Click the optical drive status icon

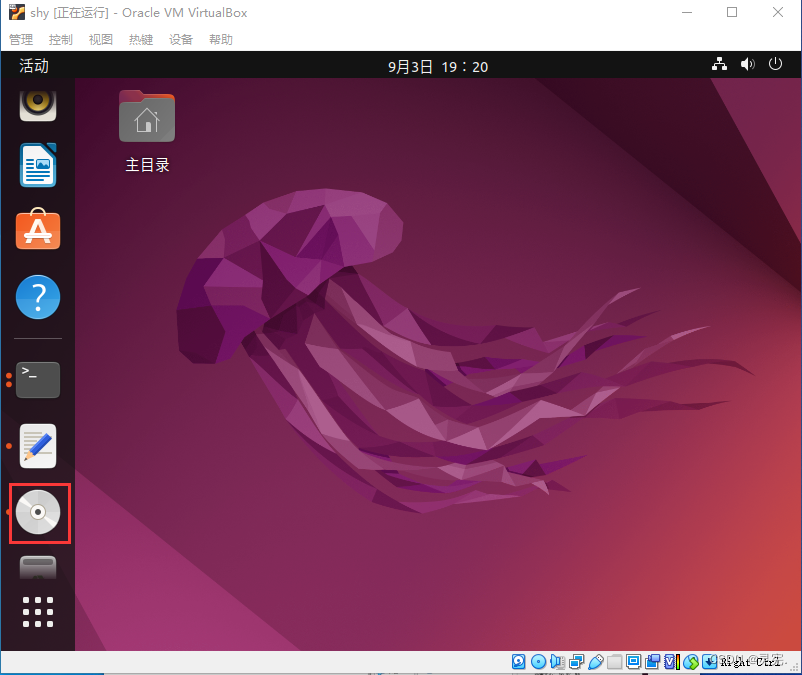click(539, 662)
